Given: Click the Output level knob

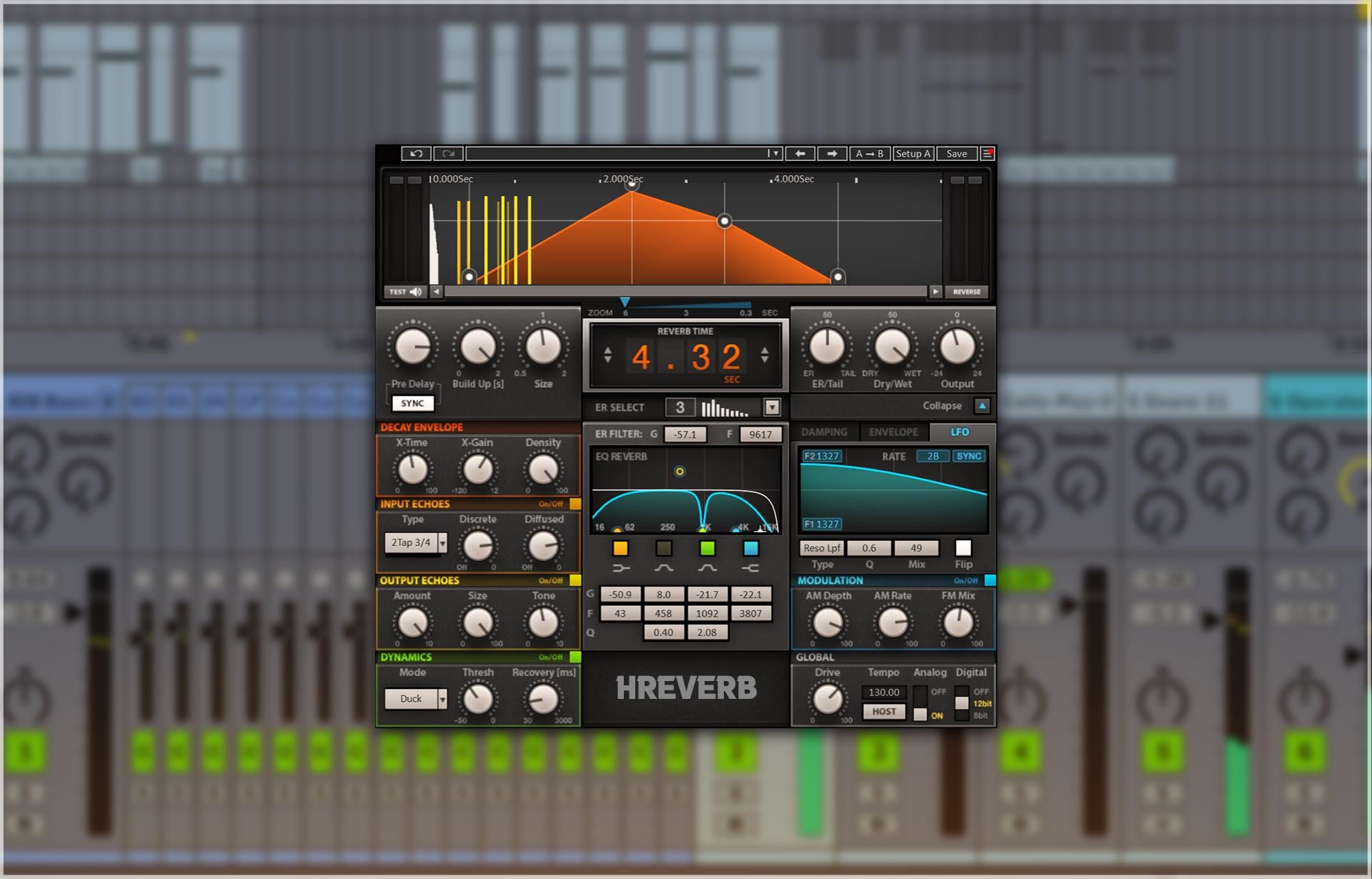Looking at the screenshot, I should point(957,347).
